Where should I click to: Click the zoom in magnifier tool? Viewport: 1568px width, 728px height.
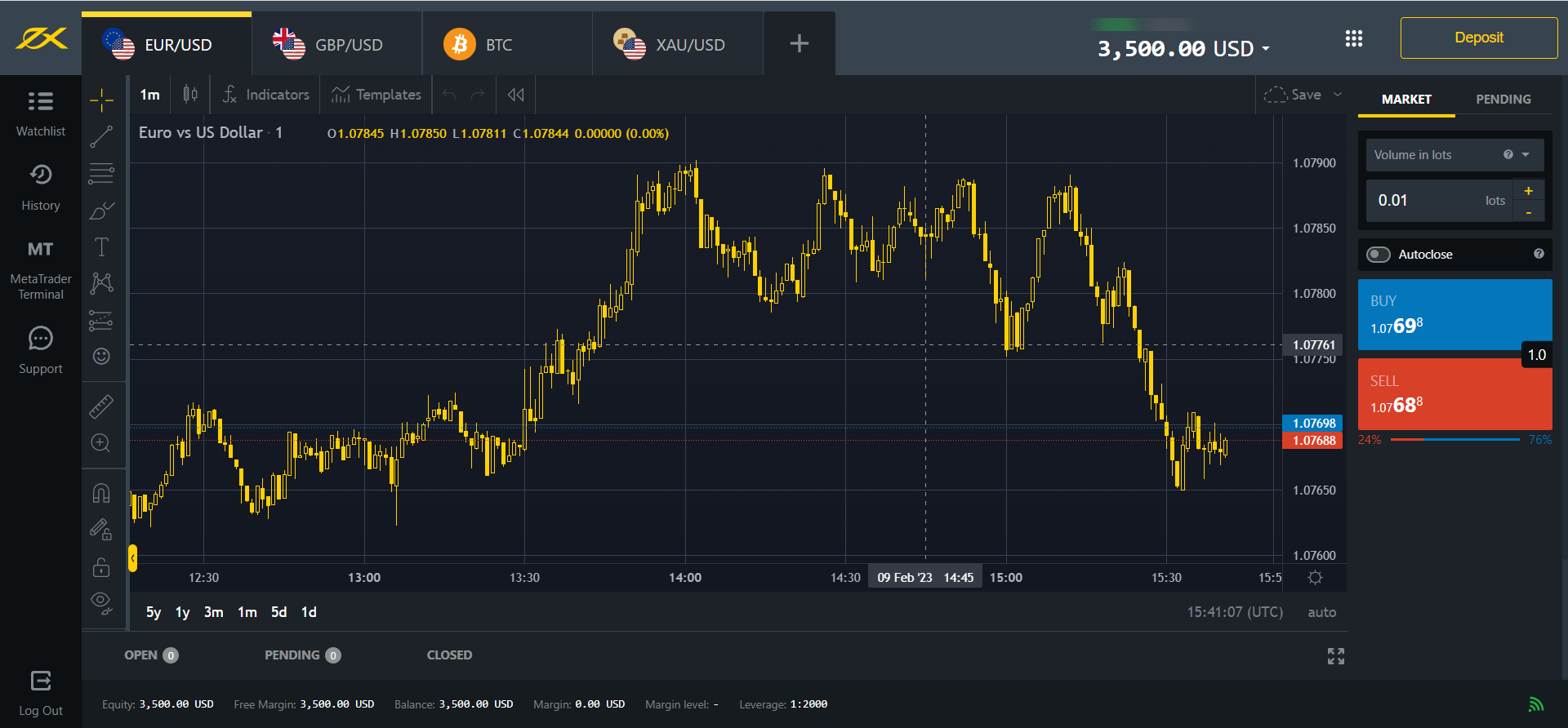click(x=101, y=443)
